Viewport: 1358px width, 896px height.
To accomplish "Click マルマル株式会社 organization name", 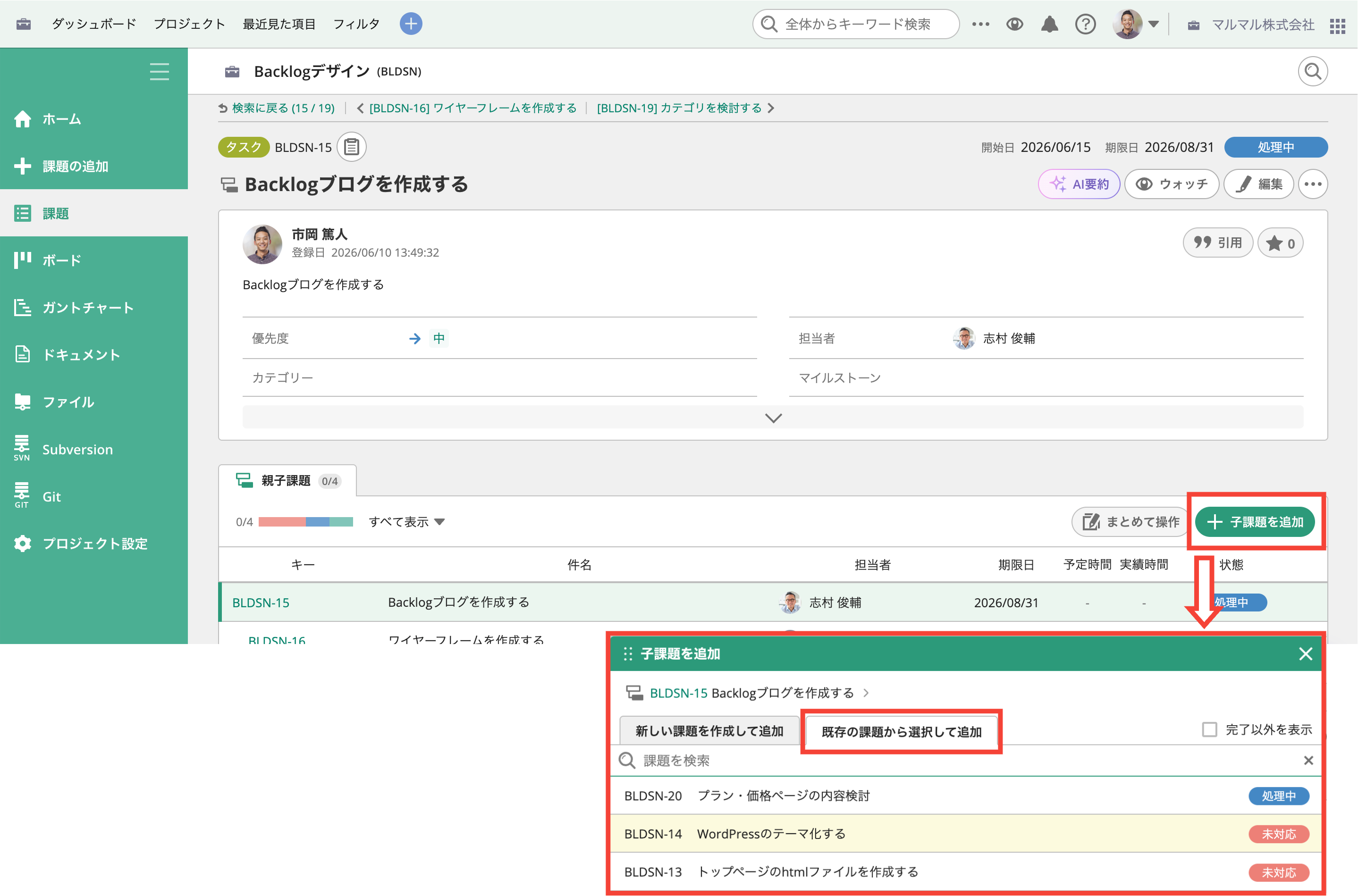I will click(x=1263, y=25).
